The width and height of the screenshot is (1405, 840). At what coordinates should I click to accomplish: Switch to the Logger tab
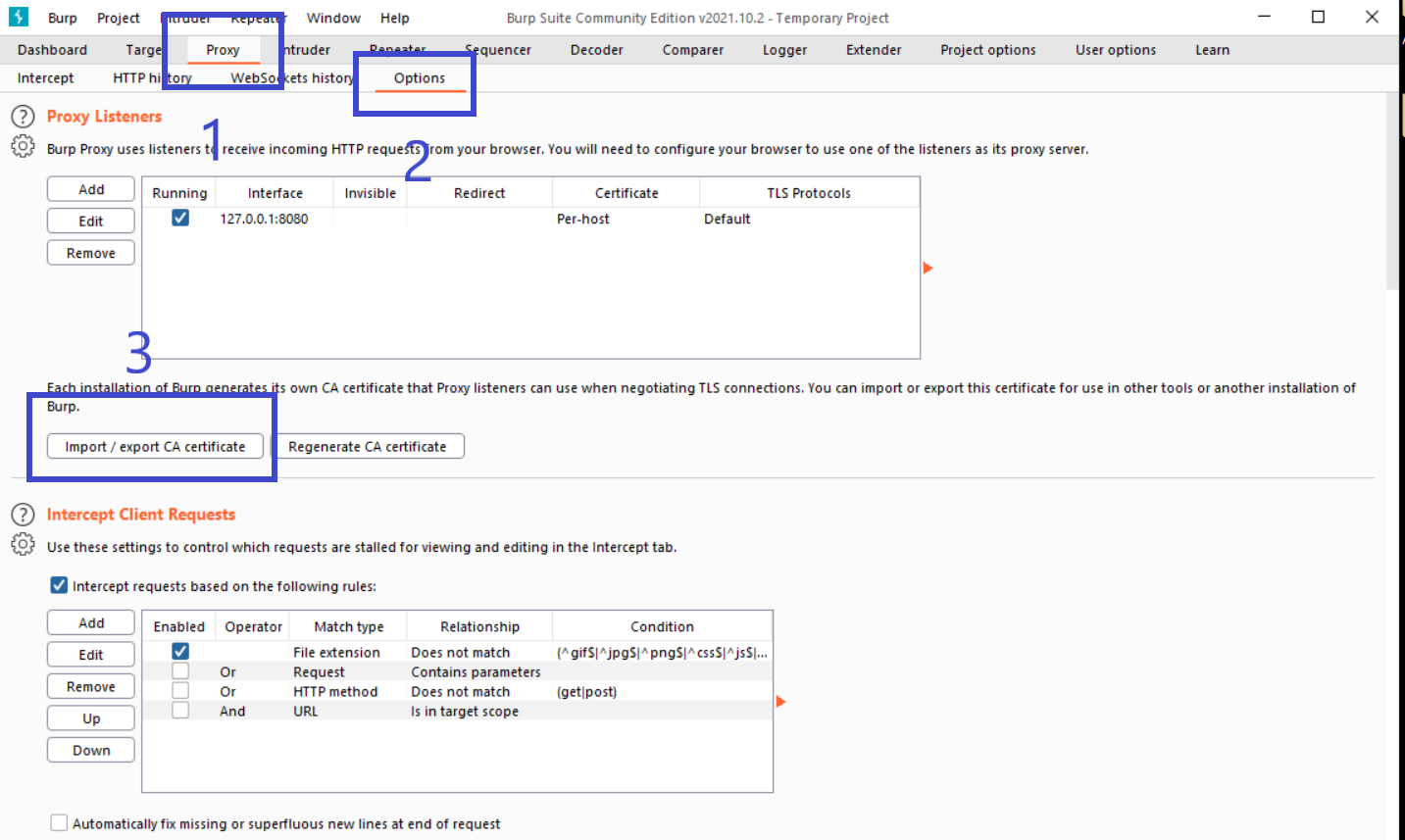coord(785,50)
